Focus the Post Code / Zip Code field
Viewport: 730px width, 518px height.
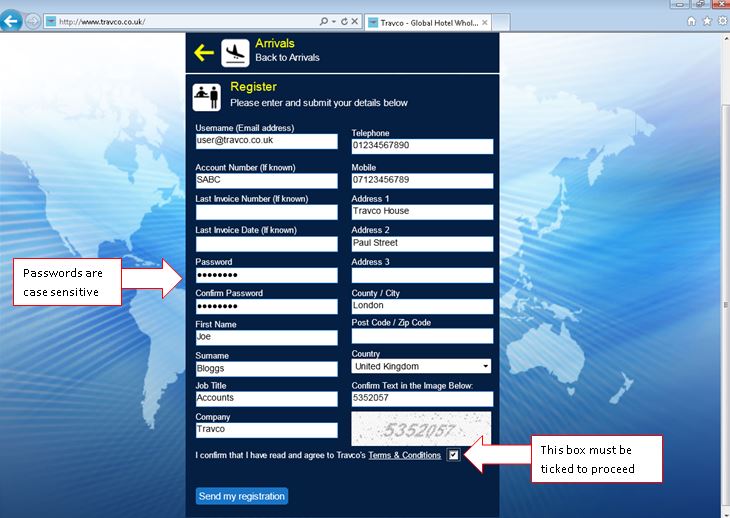coord(422,336)
